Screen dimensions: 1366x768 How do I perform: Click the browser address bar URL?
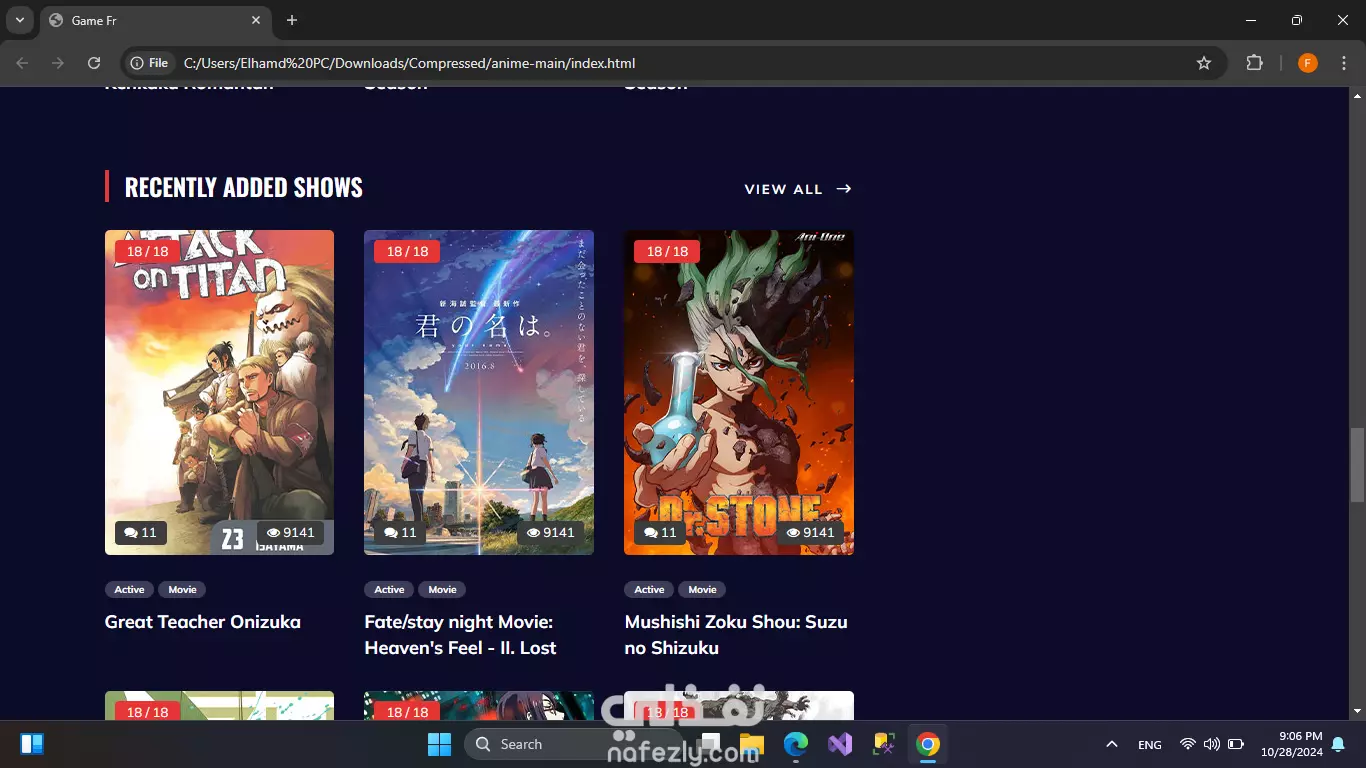point(409,63)
